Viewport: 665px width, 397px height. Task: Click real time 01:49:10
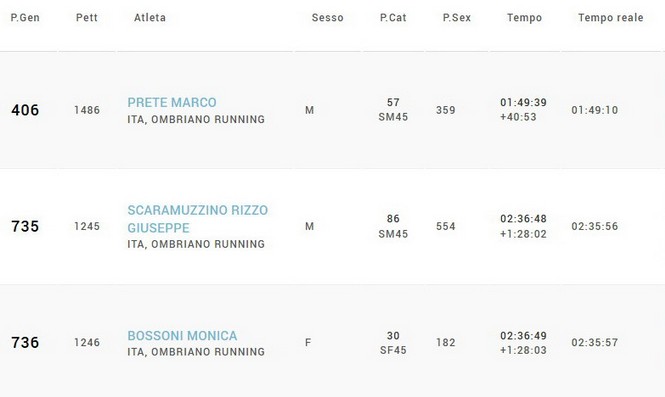point(595,110)
